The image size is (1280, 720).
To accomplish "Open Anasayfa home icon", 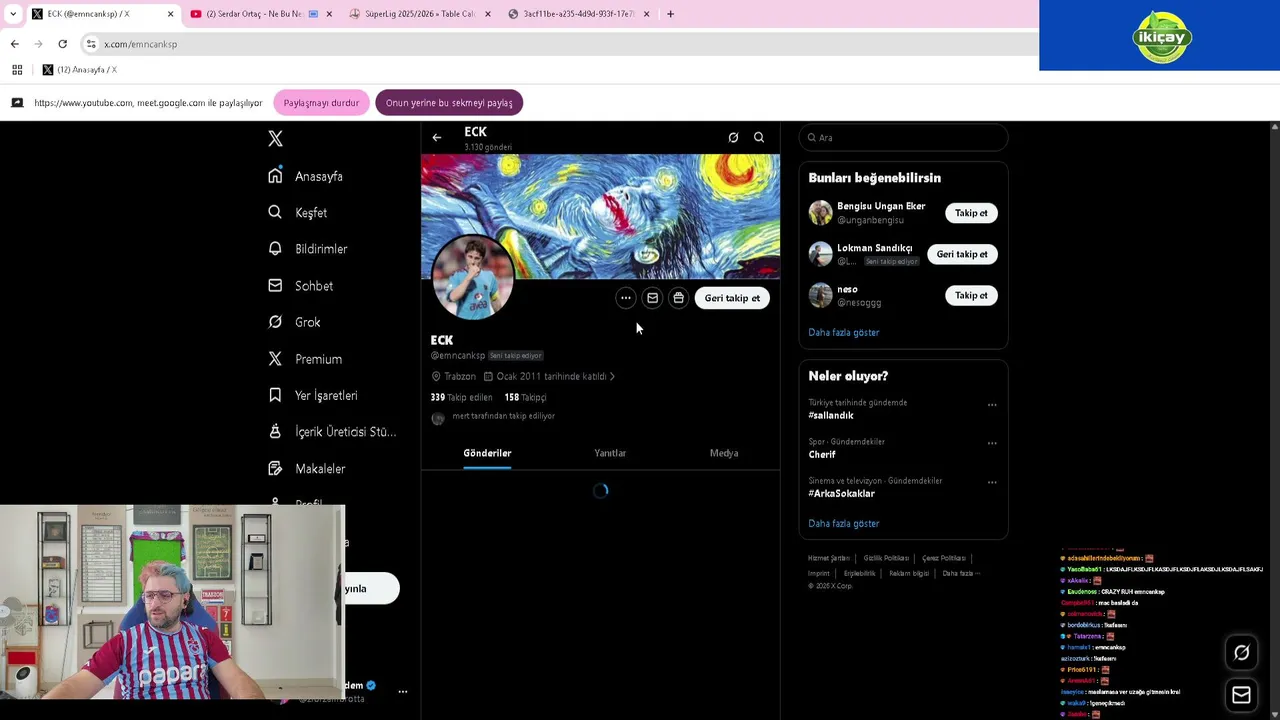I will coord(275,176).
